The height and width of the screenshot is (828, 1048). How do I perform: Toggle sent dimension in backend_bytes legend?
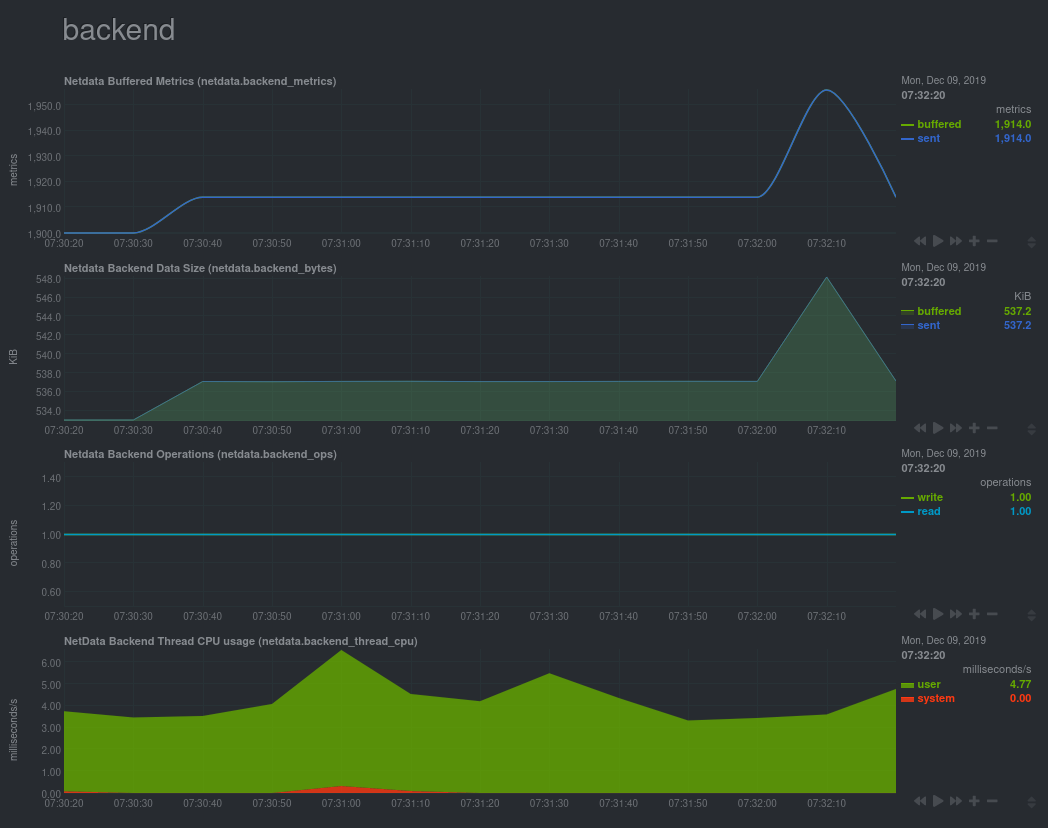pyautogui.click(x=928, y=325)
